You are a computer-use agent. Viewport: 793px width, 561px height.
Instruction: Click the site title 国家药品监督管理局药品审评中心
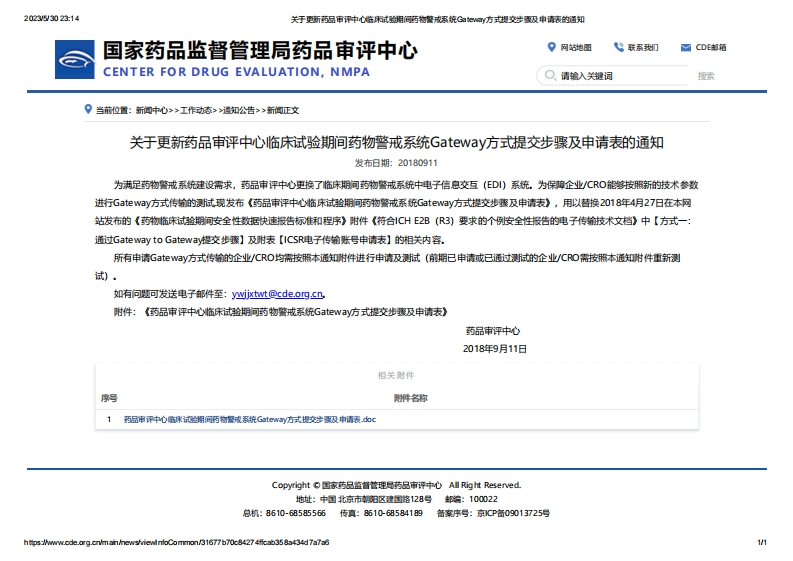point(260,50)
